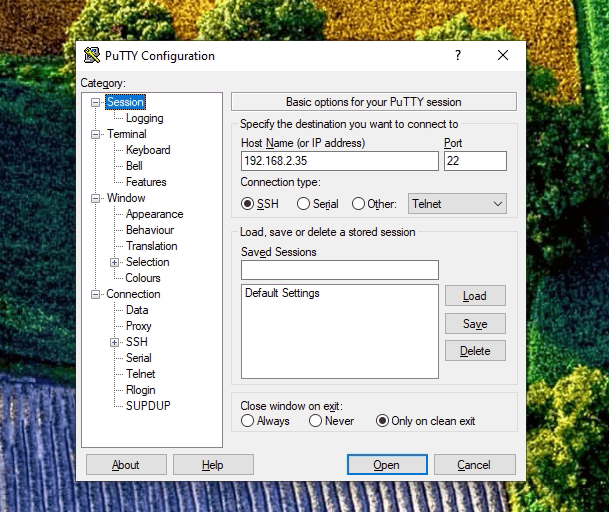The image size is (609, 512).
Task: Open the Terminal category
Action: click(127, 134)
